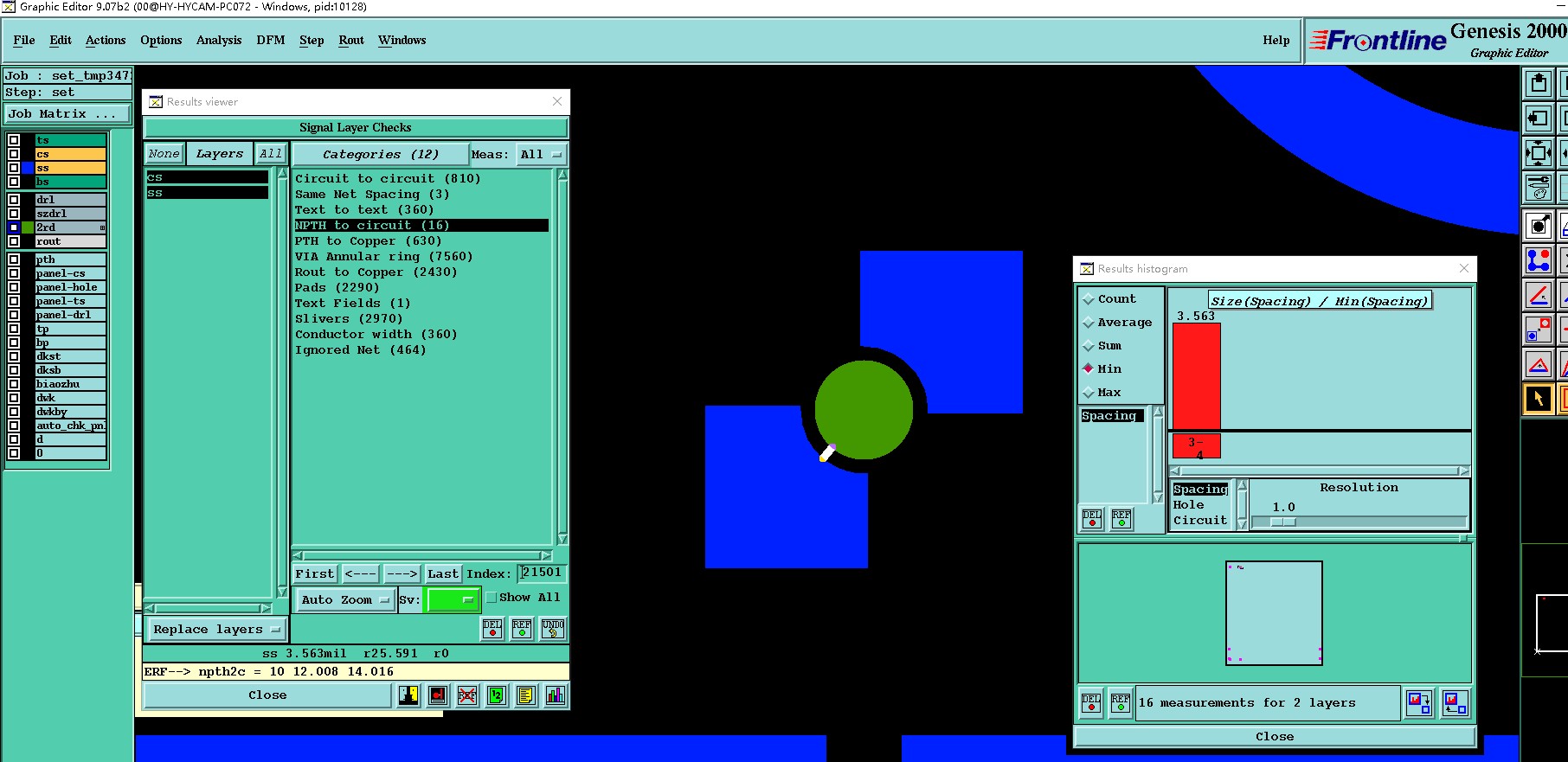This screenshot has height=762, width=1568.
Task: Open the Rout menu
Action: pos(351,41)
